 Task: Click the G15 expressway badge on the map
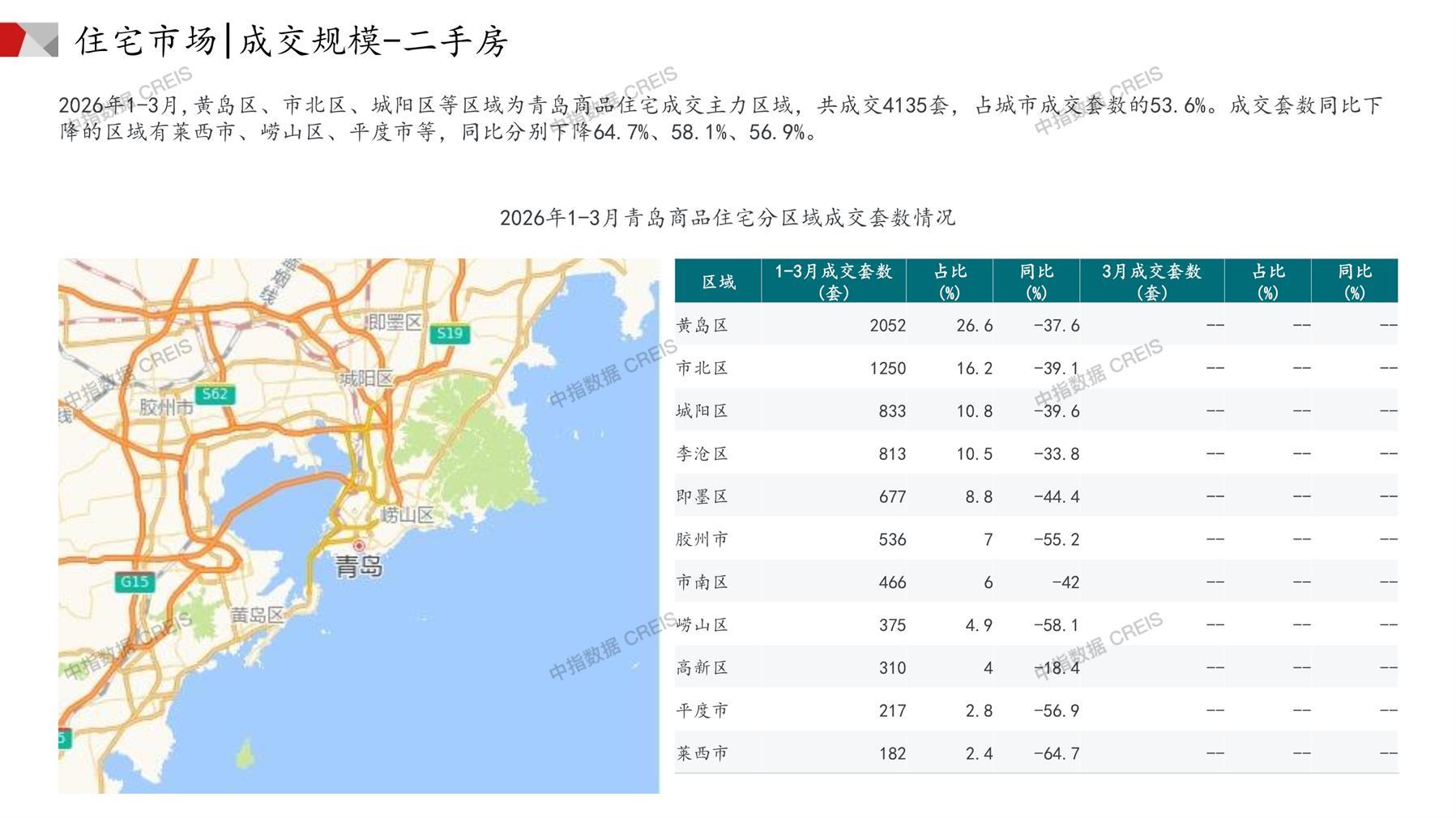click(x=134, y=582)
